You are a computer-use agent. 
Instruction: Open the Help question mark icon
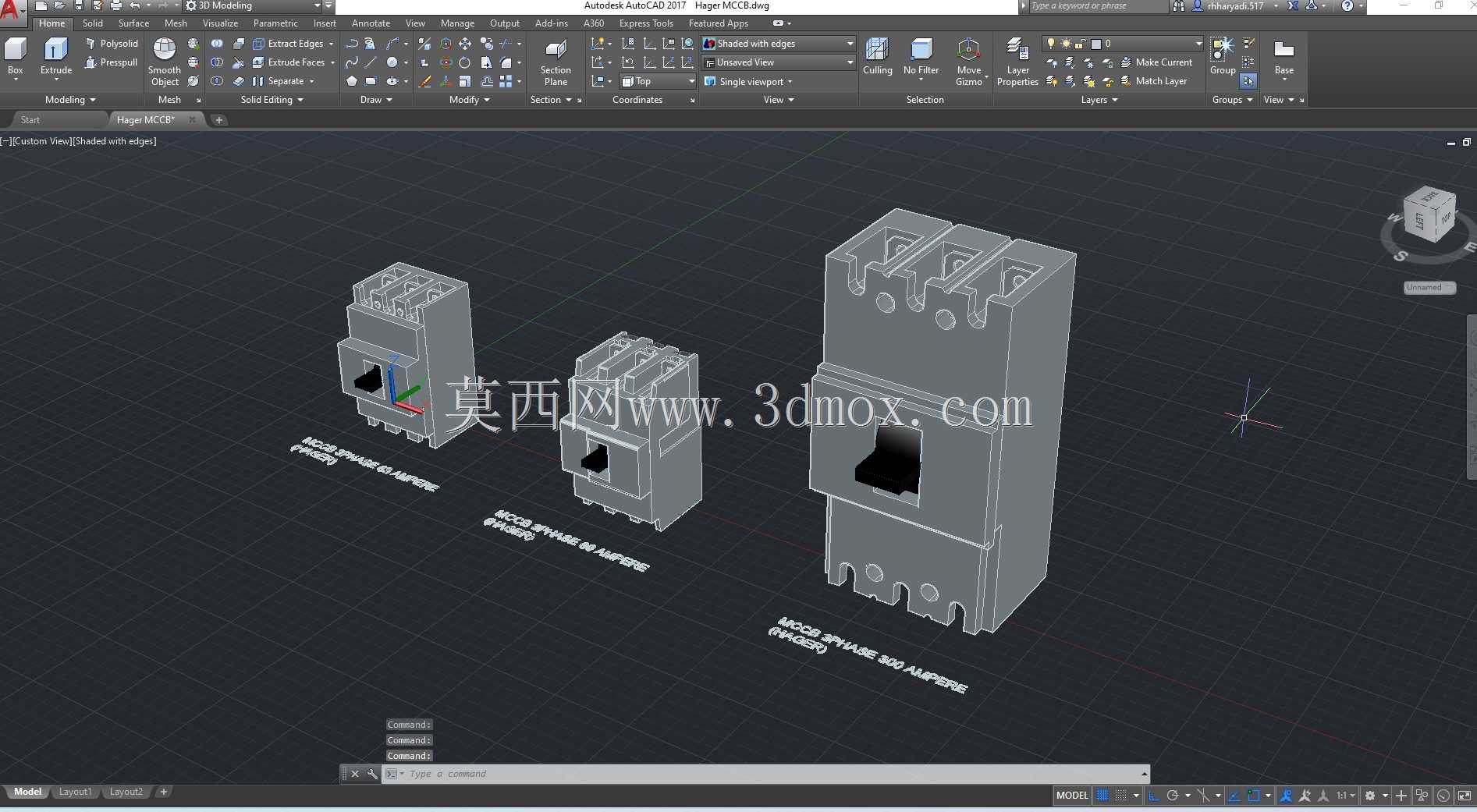pyautogui.click(x=1347, y=6)
